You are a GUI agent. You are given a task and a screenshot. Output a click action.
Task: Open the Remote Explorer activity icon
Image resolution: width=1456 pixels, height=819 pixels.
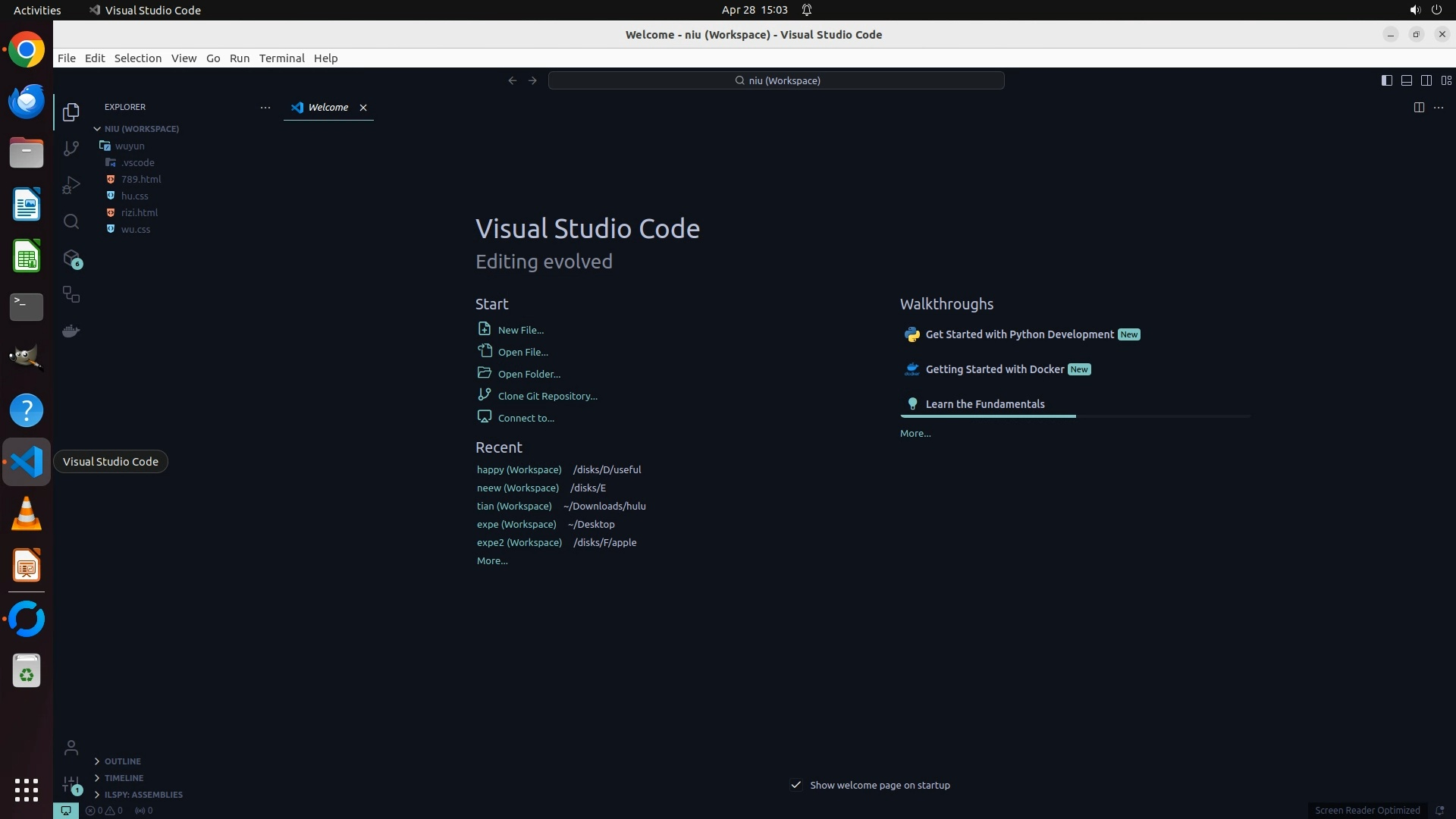pyautogui.click(x=71, y=295)
